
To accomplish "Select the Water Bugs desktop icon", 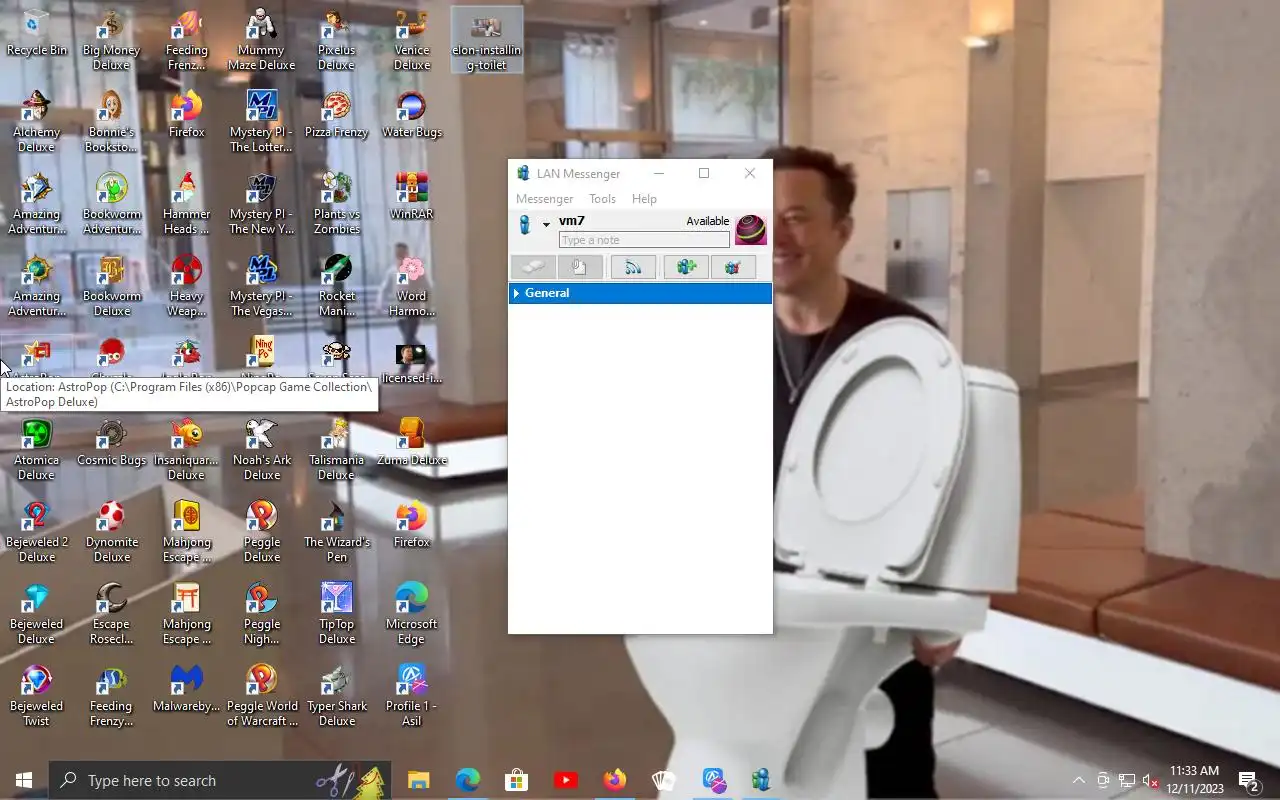I will coord(411,115).
